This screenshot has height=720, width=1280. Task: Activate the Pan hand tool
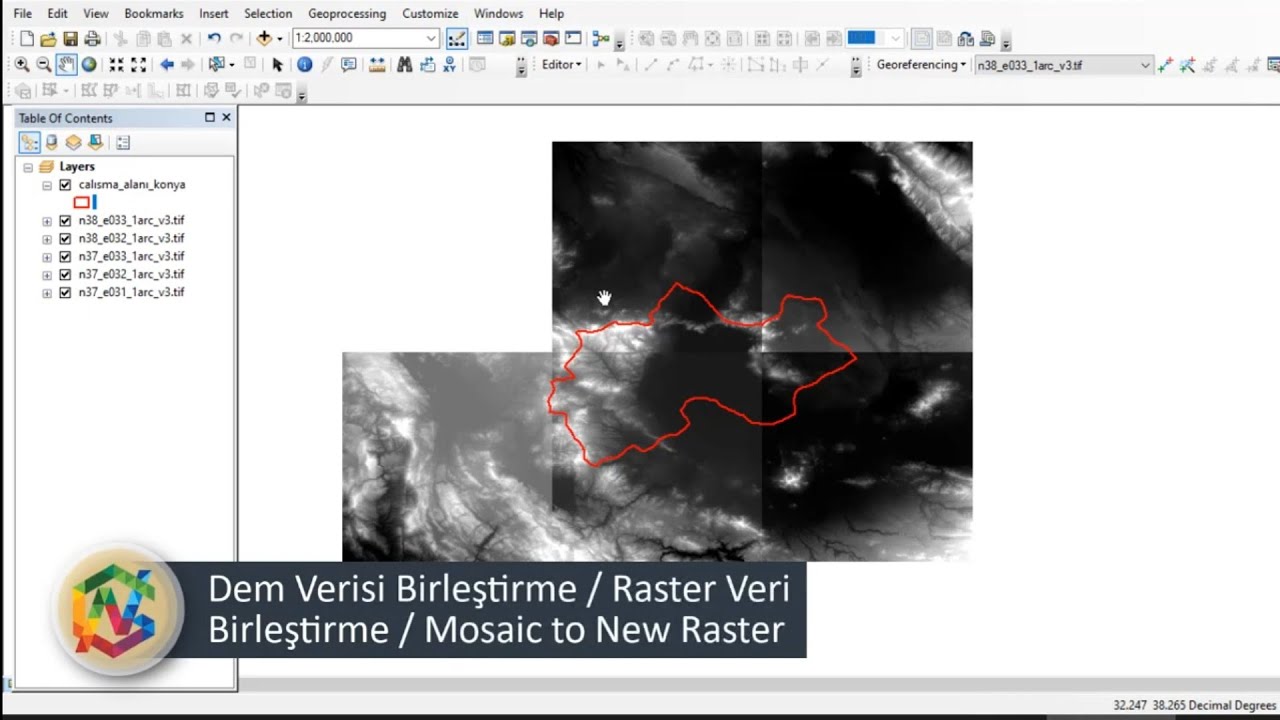(66, 64)
